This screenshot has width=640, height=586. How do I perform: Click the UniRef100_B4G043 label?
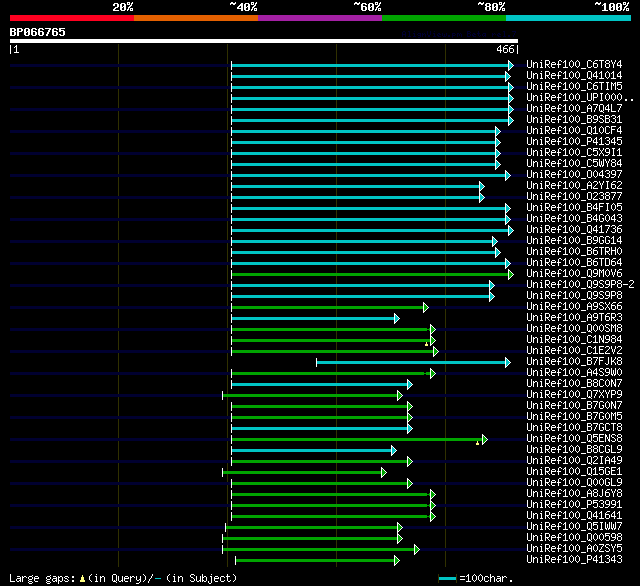point(574,219)
